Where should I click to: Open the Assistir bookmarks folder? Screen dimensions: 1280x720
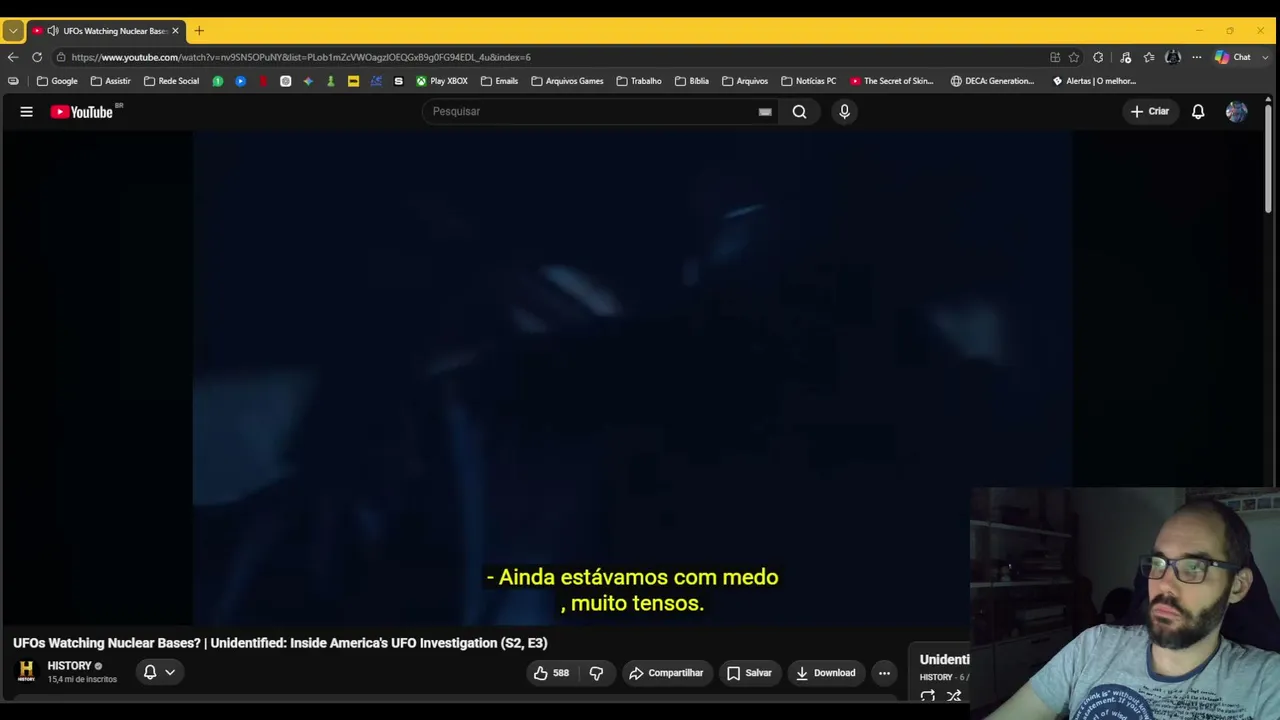click(x=111, y=81)
